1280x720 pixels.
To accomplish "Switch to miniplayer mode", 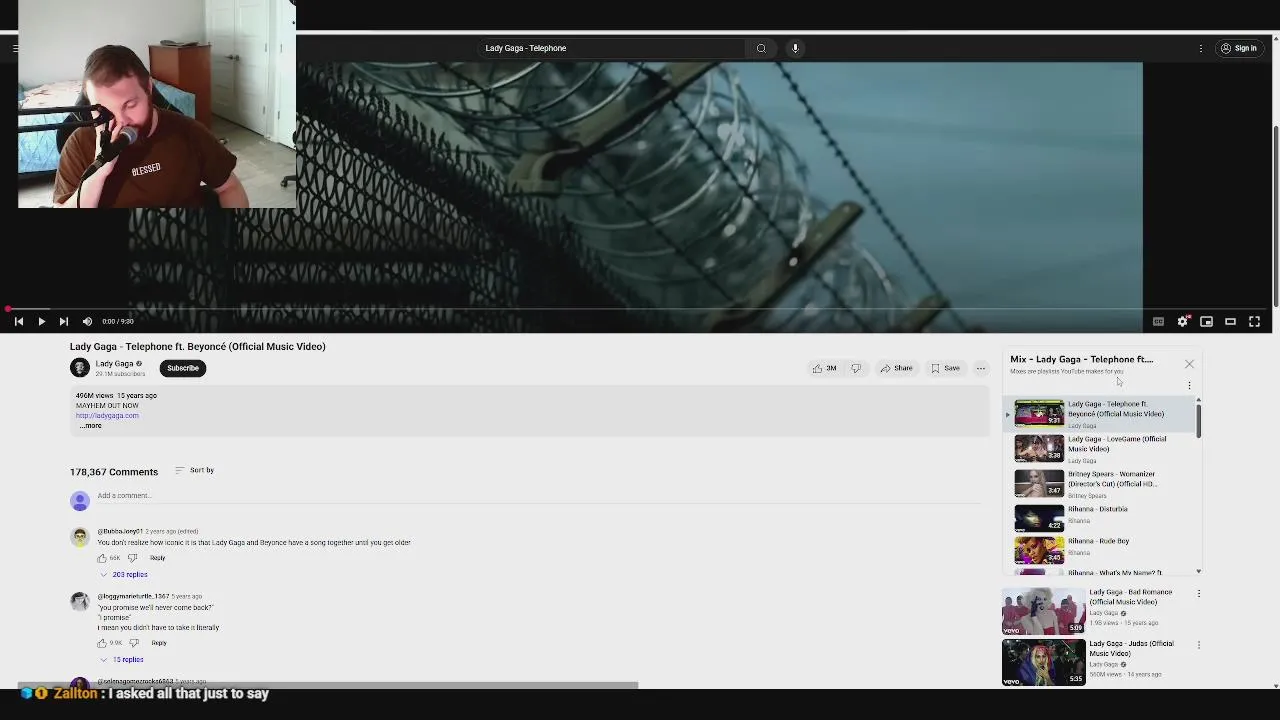I will [x=1206, y=321].
